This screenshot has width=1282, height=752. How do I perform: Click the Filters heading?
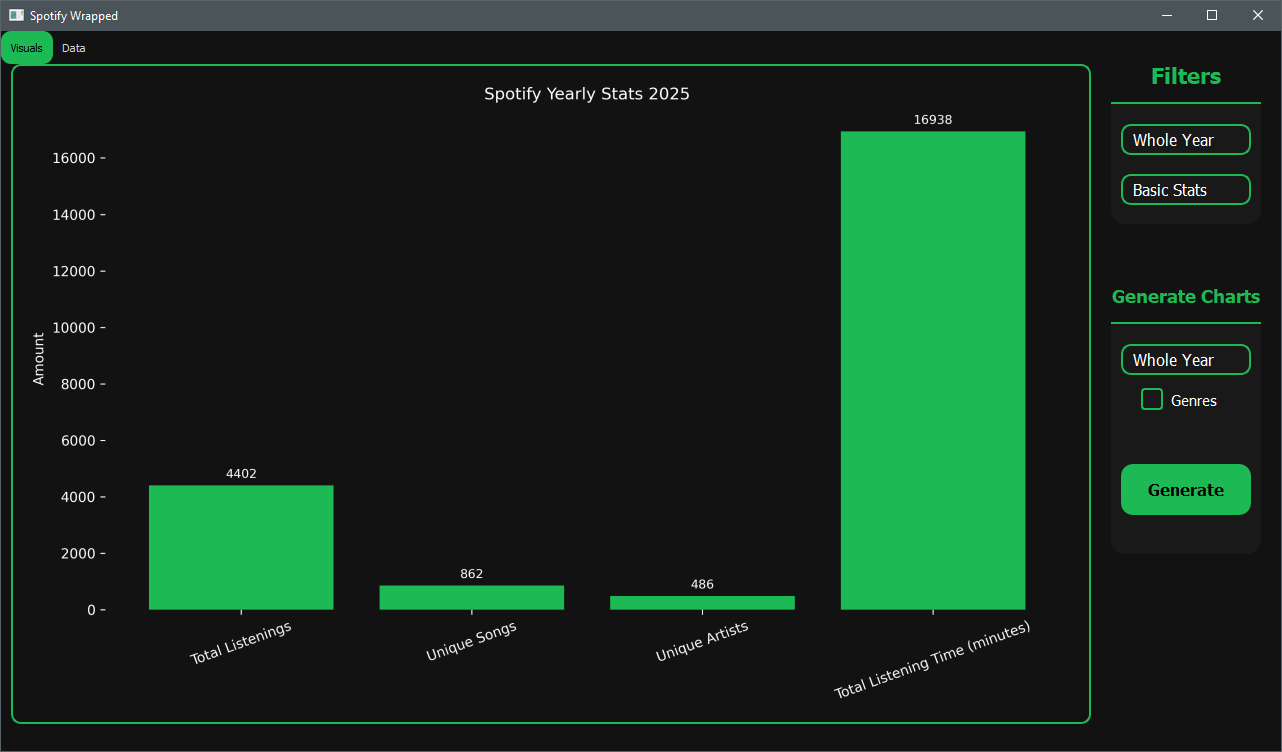(1186, 77)
